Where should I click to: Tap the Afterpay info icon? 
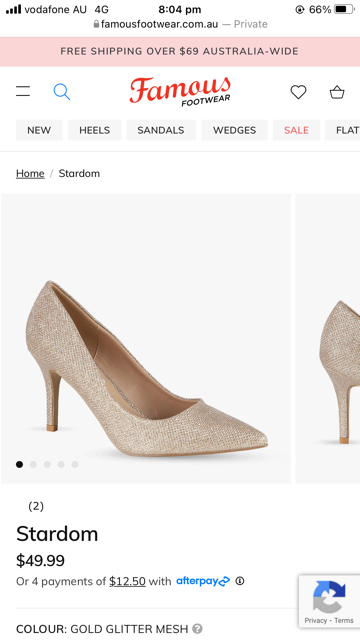(240, 580)
